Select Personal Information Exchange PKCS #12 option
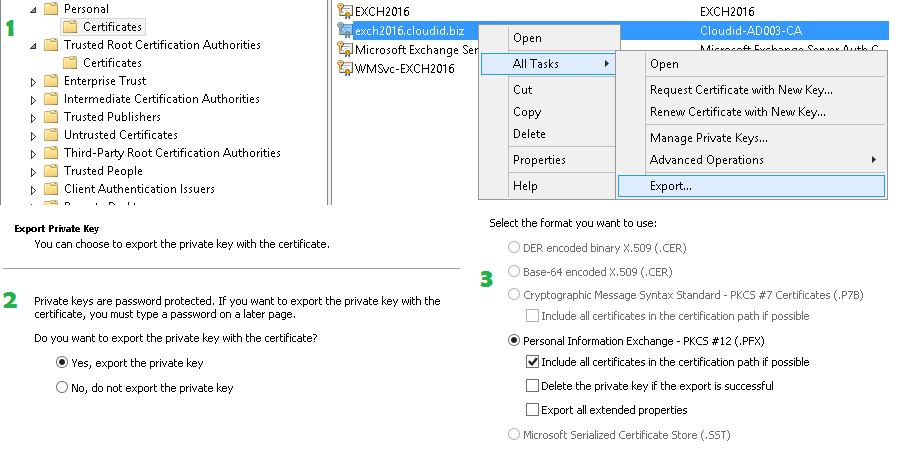 click(x=514, y=341)
